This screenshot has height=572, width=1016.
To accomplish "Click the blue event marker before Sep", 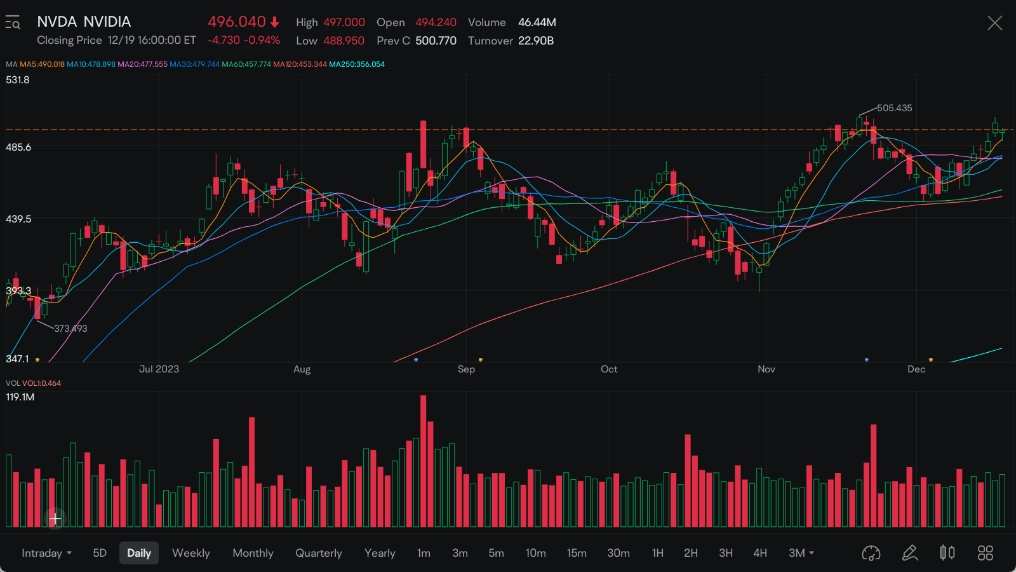I will (x=415, y=359).
